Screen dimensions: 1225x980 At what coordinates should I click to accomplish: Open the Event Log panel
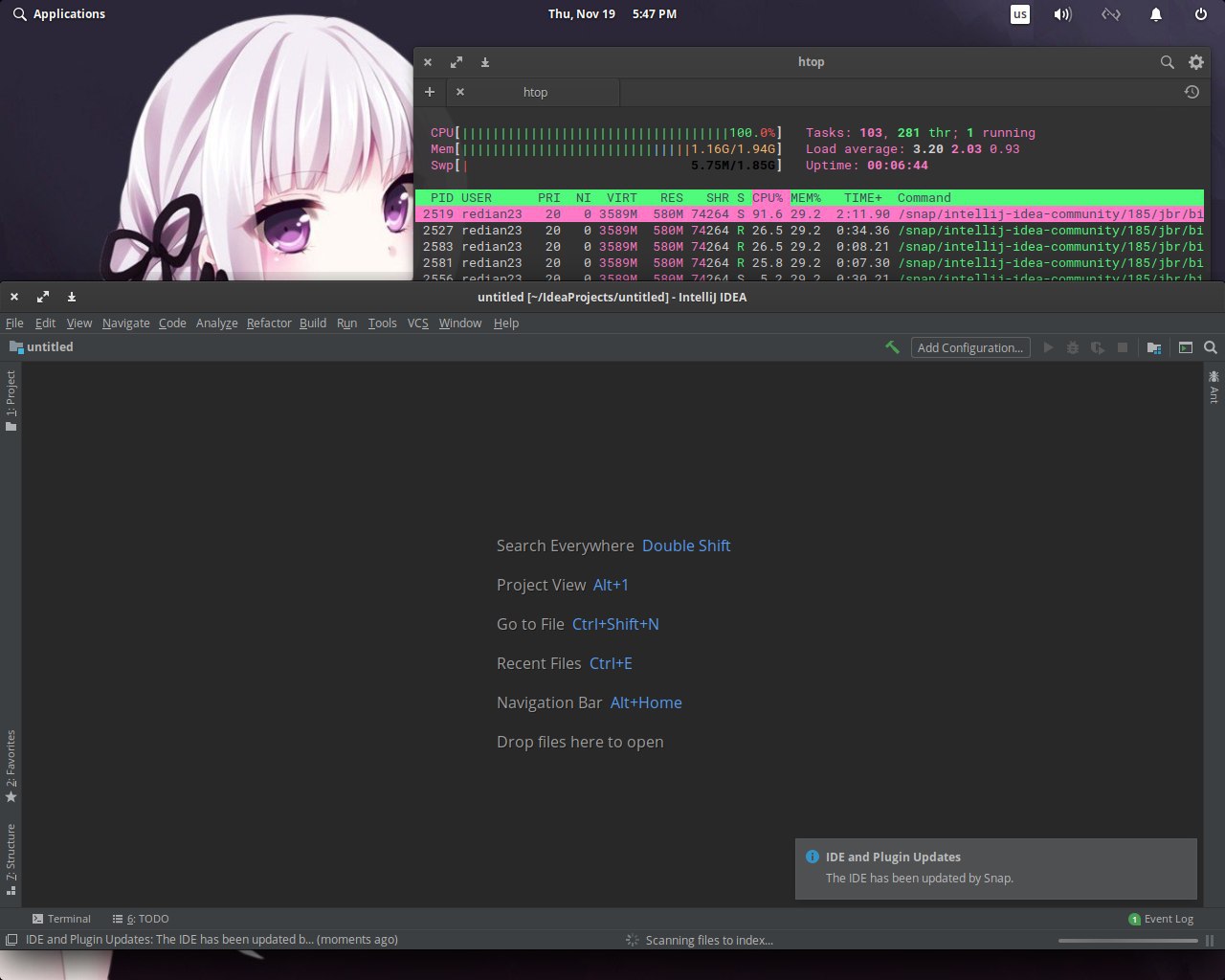[1161, 919]
